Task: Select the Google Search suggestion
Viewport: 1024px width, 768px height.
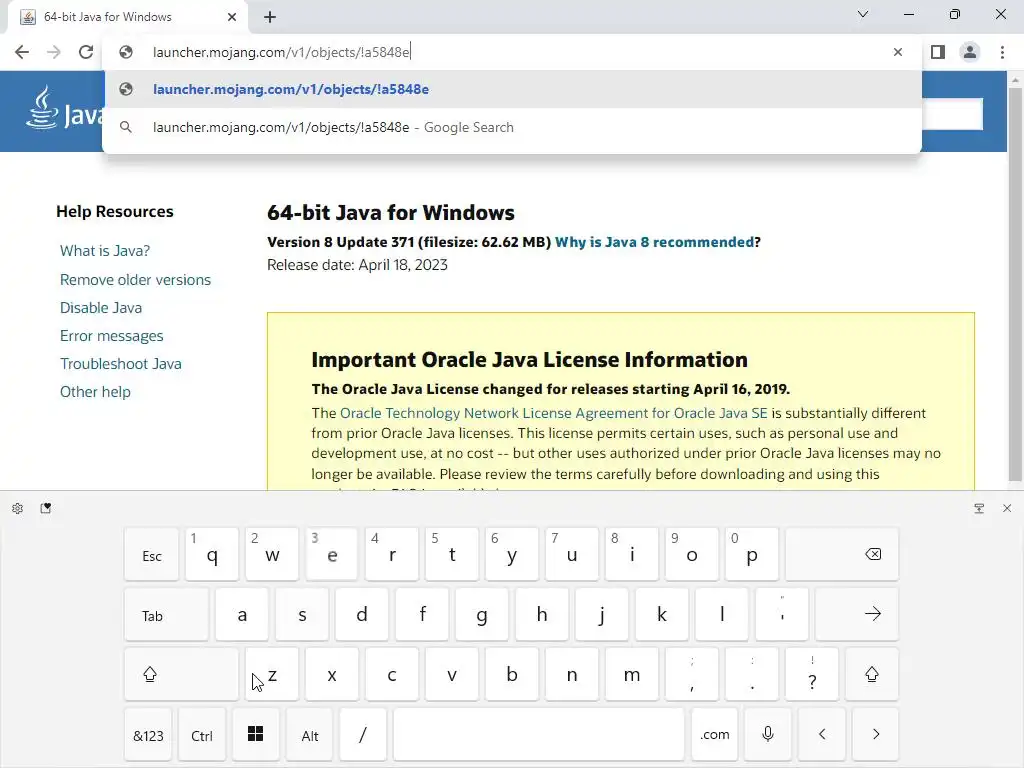Action: [512, 127]
